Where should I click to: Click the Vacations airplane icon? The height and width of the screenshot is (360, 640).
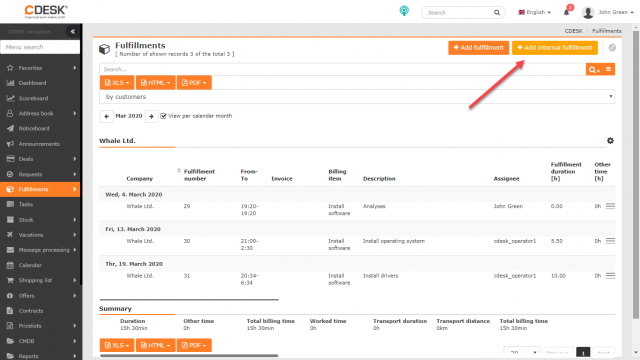coord(10,235)
